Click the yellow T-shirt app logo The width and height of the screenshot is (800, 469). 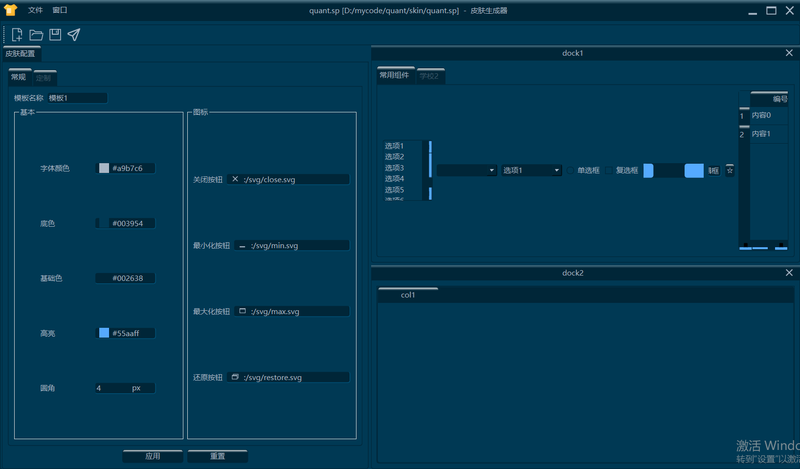(x=10, y=10)
